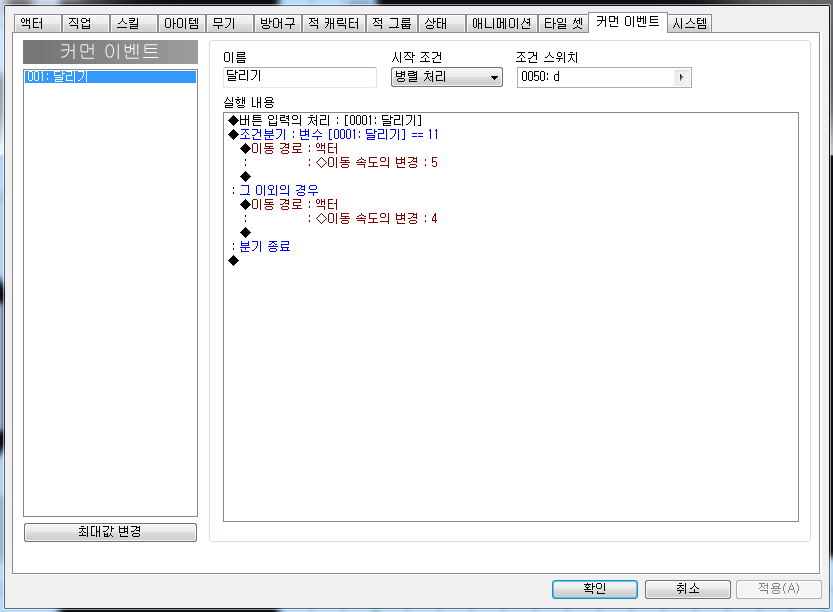Image resolution: width=833 pixels, height=612 pixels.
Task: Cancel with the 취소 button
Action: [687, 589]
